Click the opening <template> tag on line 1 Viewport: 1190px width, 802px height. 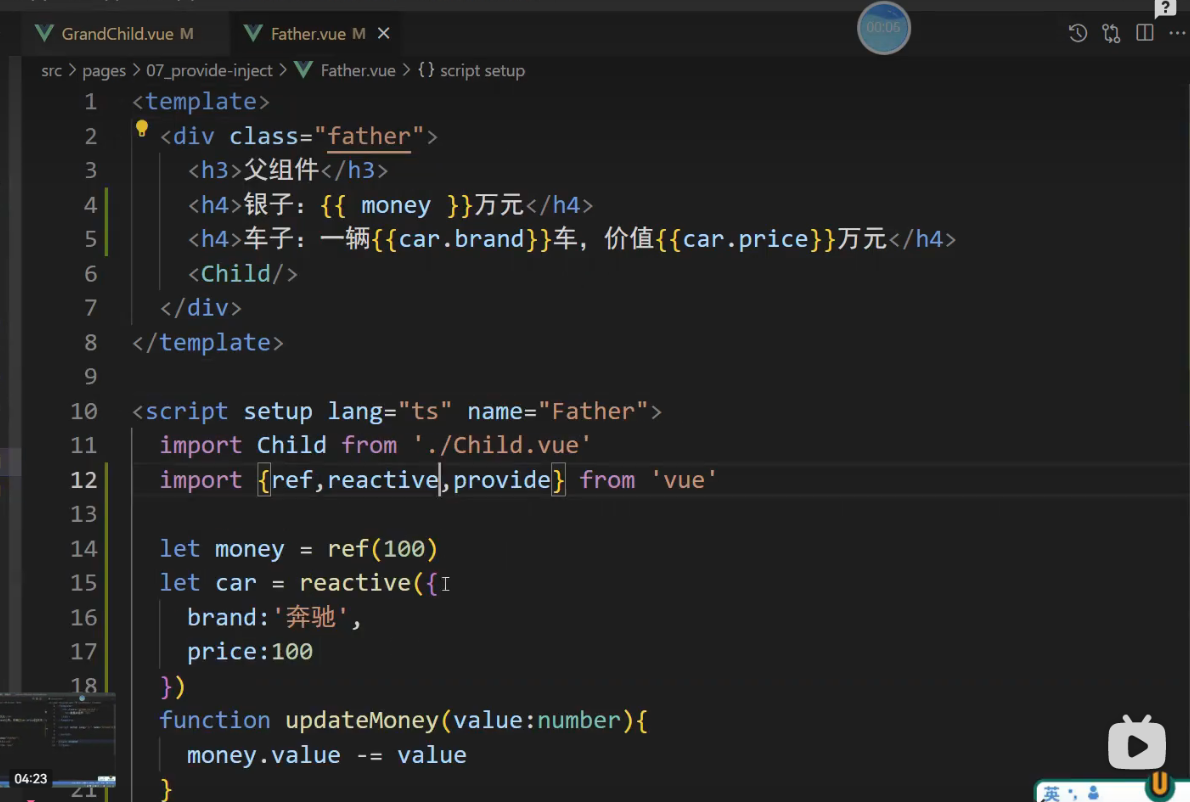tap(201, 102)
